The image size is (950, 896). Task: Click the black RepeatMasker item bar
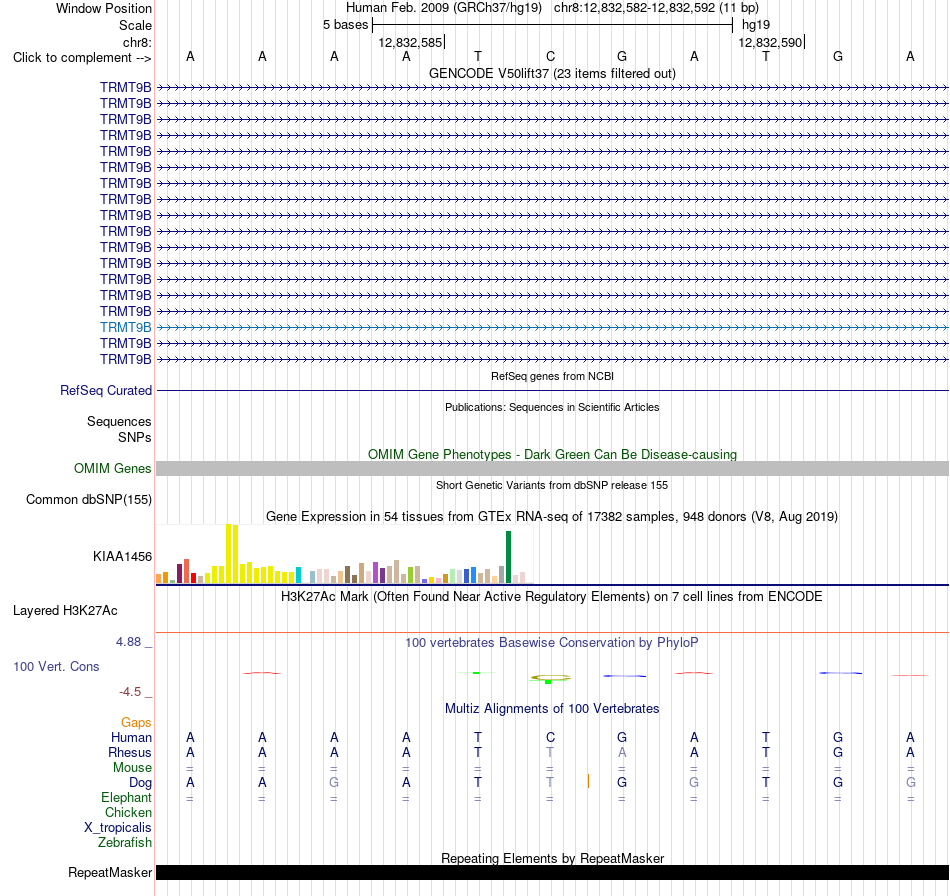point(552,872)
